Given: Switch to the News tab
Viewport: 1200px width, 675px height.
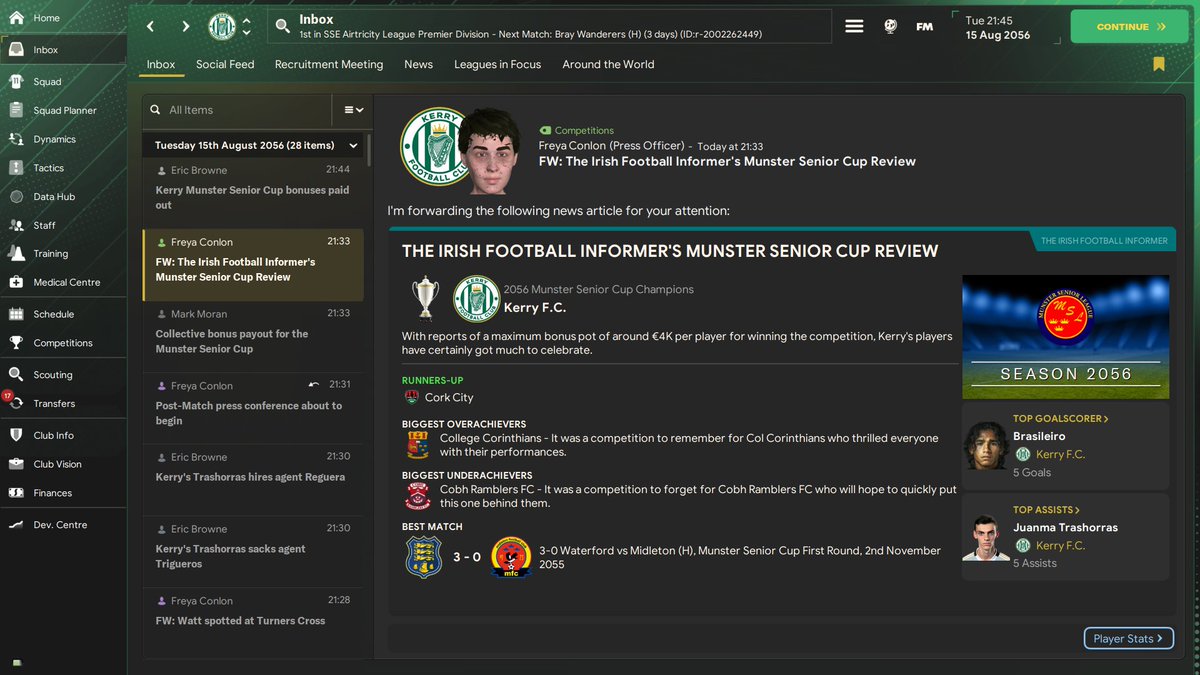Looking at the screenshot, I should 418,64.
